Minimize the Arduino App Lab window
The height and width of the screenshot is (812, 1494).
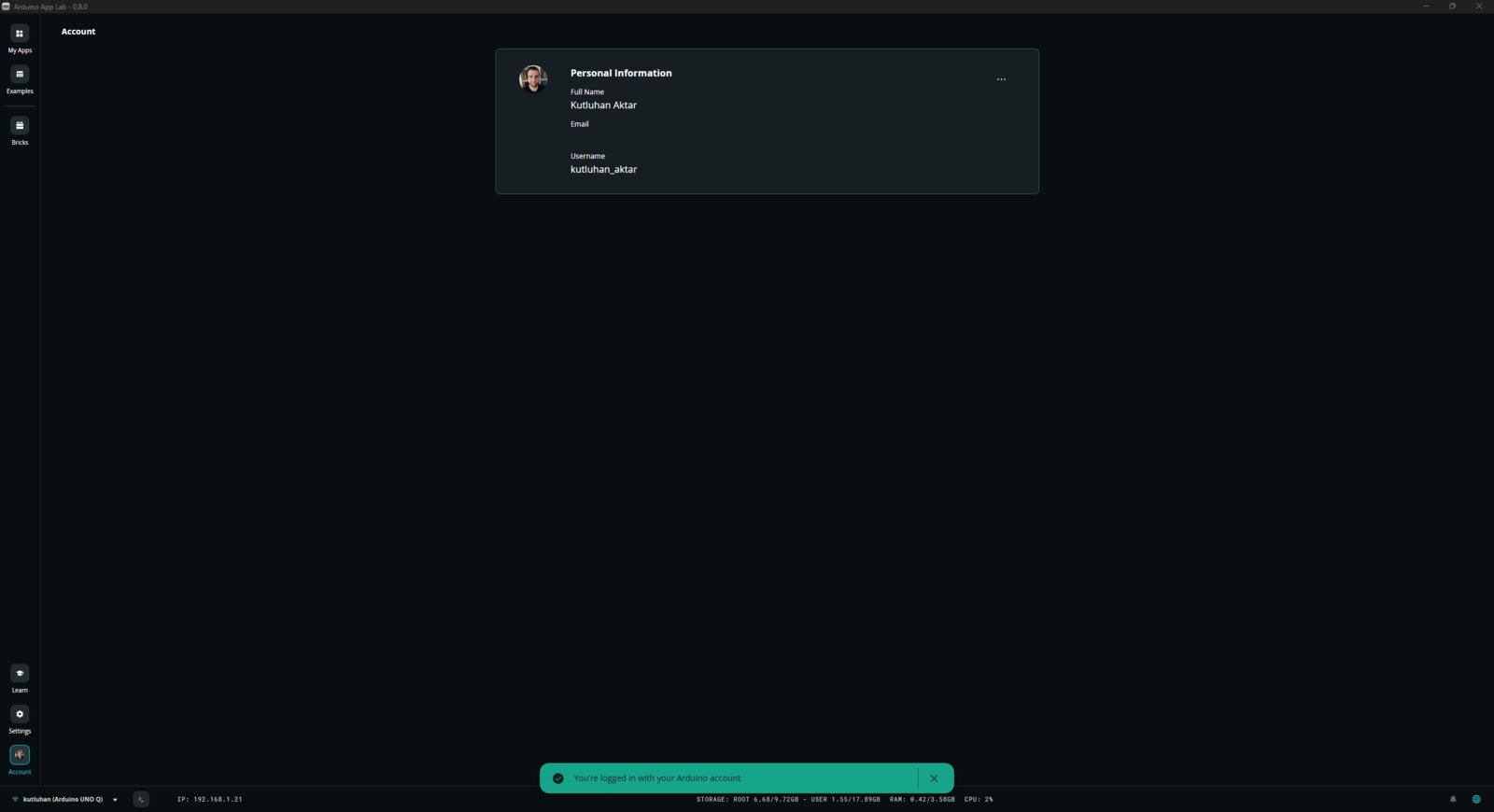[x=1426, y=7]
